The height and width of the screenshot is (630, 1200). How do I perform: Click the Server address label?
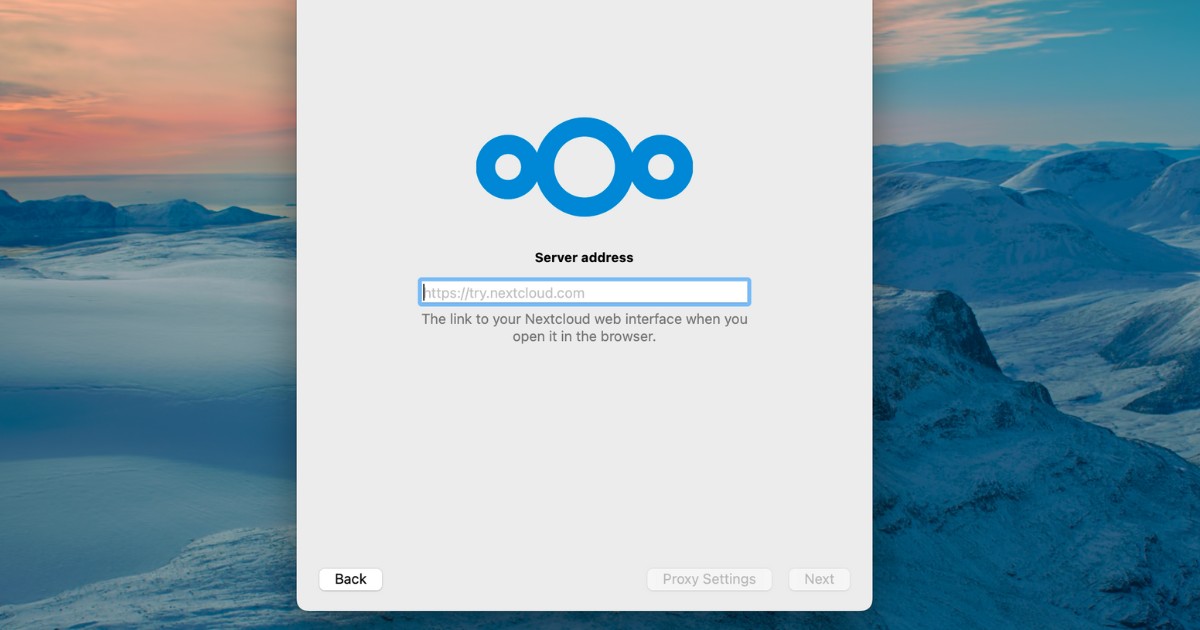pyautogui.click(x=584, y=257)
